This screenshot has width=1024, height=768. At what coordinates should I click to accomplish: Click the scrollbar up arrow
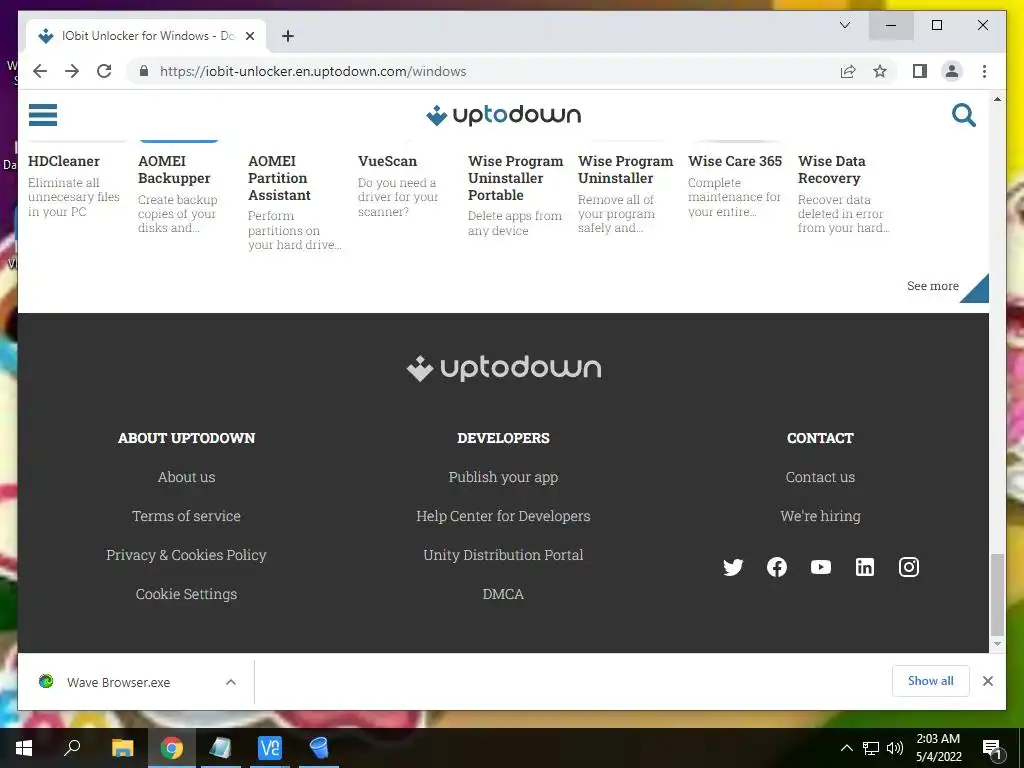[x=997, y=99]
